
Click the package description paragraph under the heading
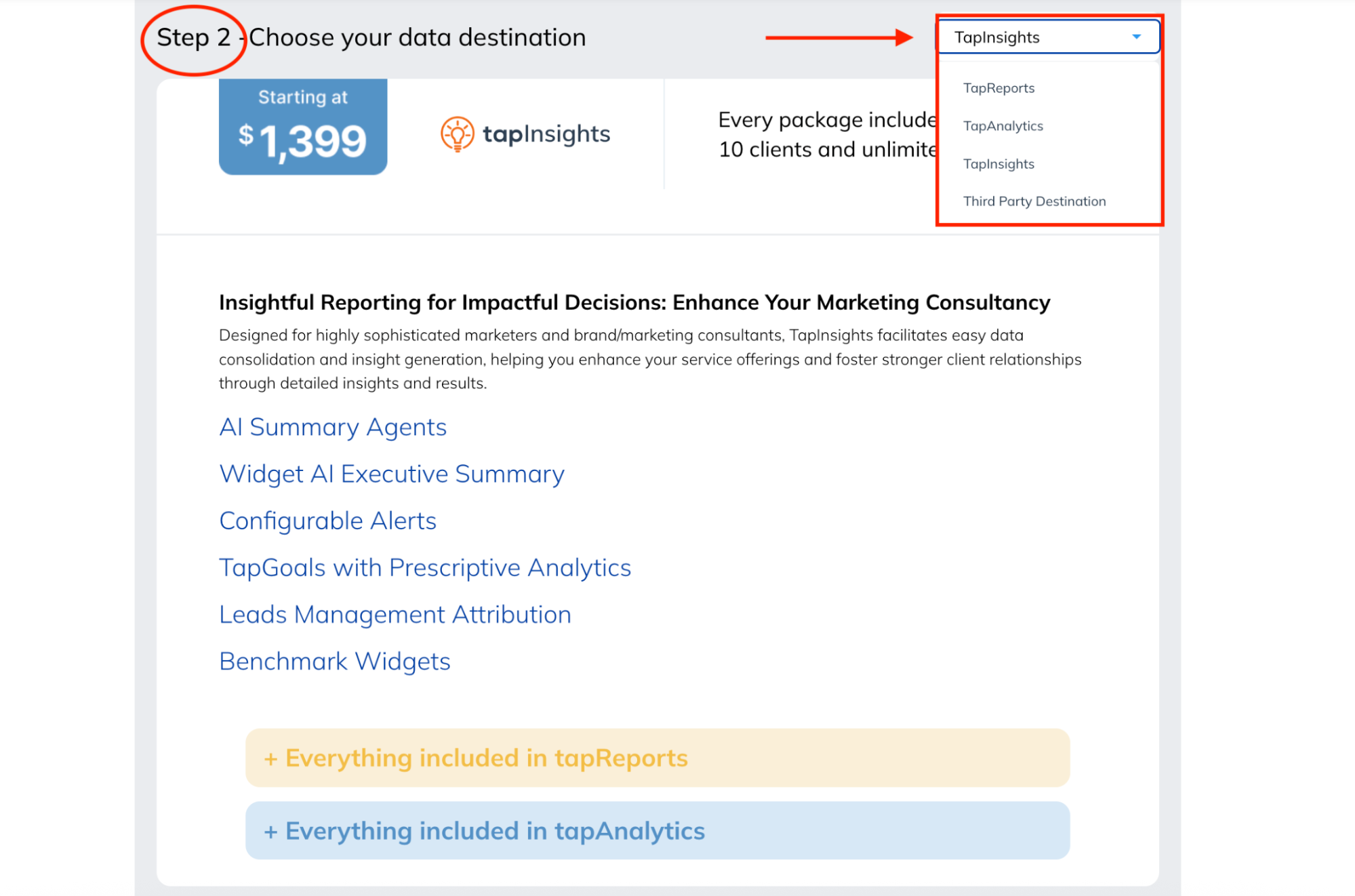coord(649,359)
